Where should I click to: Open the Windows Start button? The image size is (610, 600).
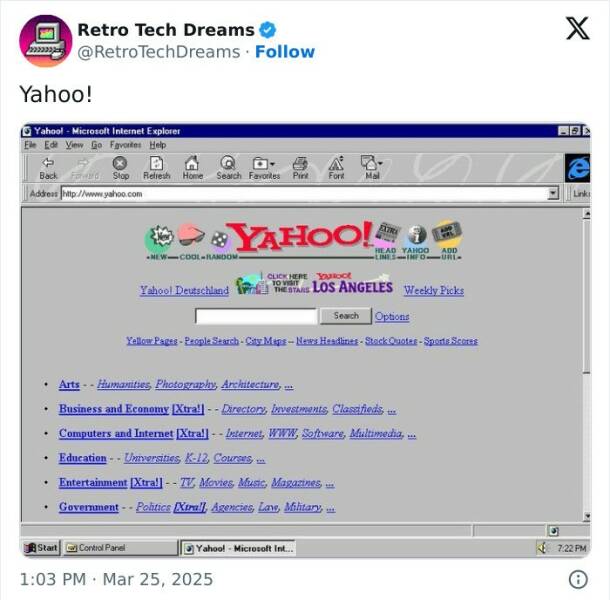tap(41, 548)
